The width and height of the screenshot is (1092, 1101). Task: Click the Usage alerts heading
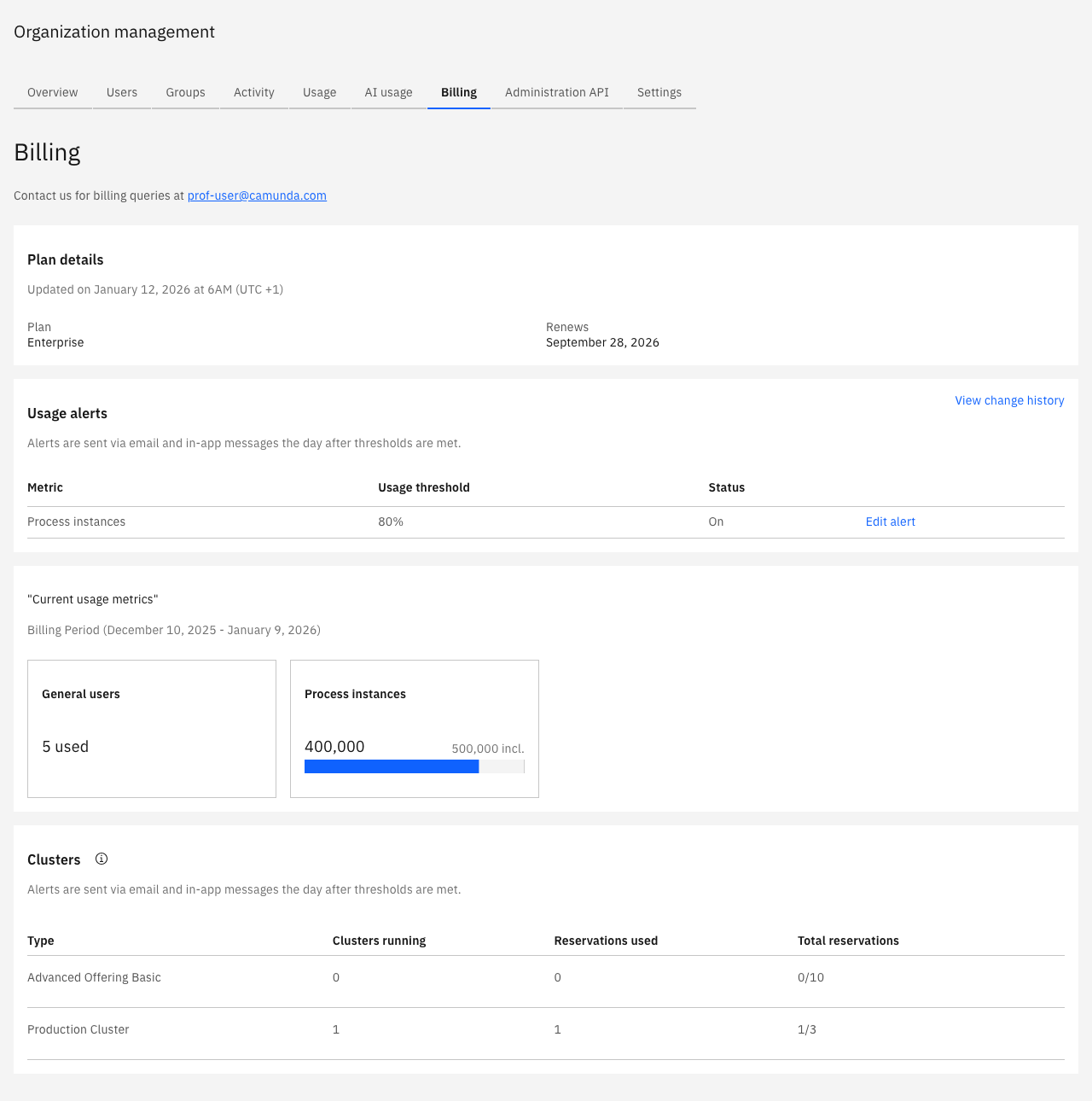point(67,413)
